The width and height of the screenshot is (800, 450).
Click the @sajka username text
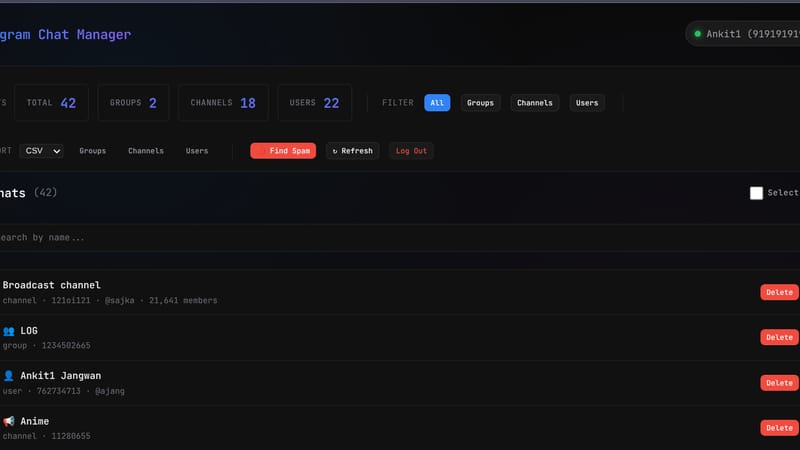(x=119, y=301)
